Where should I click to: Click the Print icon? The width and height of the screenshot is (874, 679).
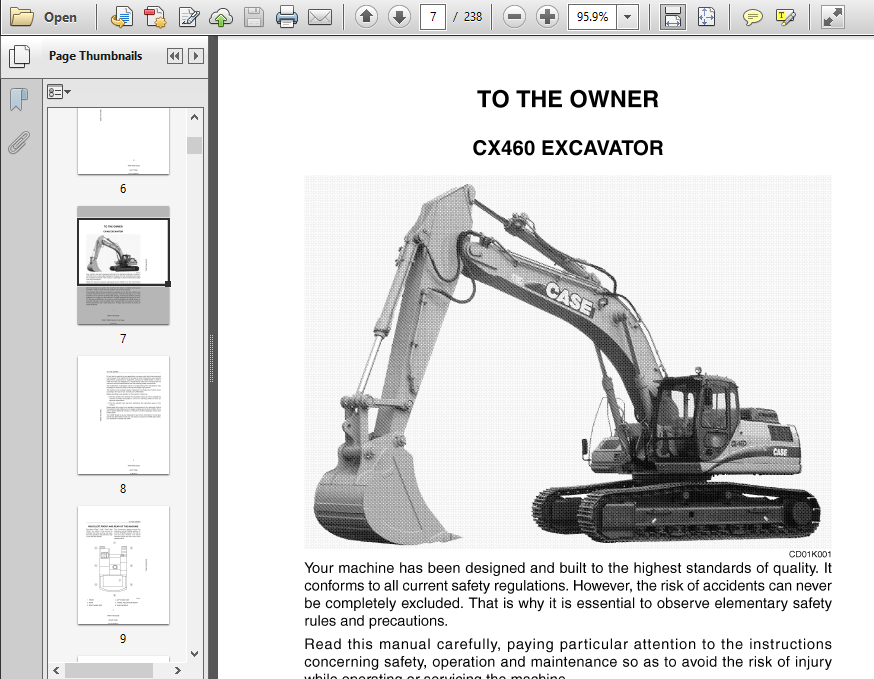pyautogui.click(x=287, y=17)
